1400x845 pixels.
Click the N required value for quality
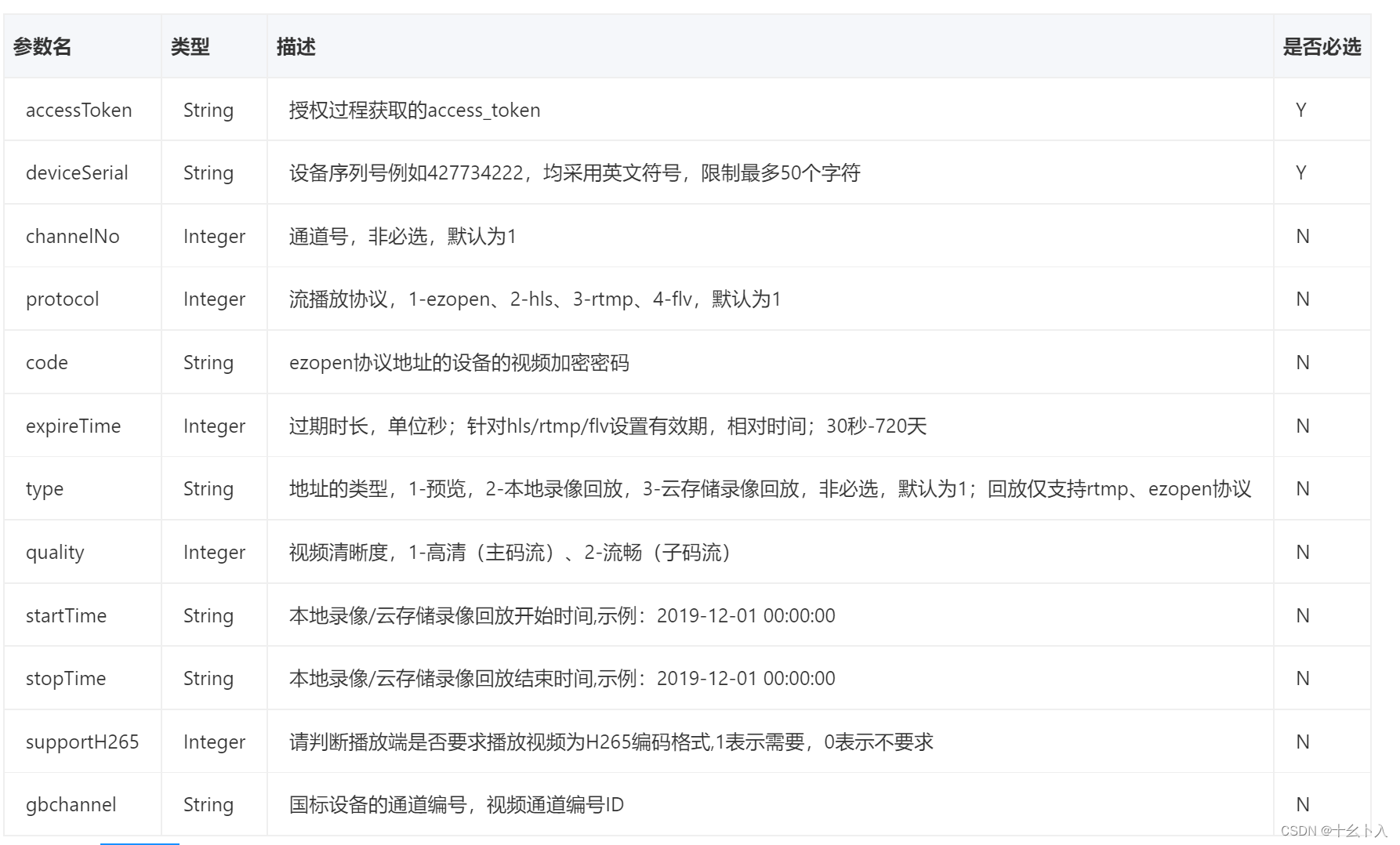point(1303,553)
